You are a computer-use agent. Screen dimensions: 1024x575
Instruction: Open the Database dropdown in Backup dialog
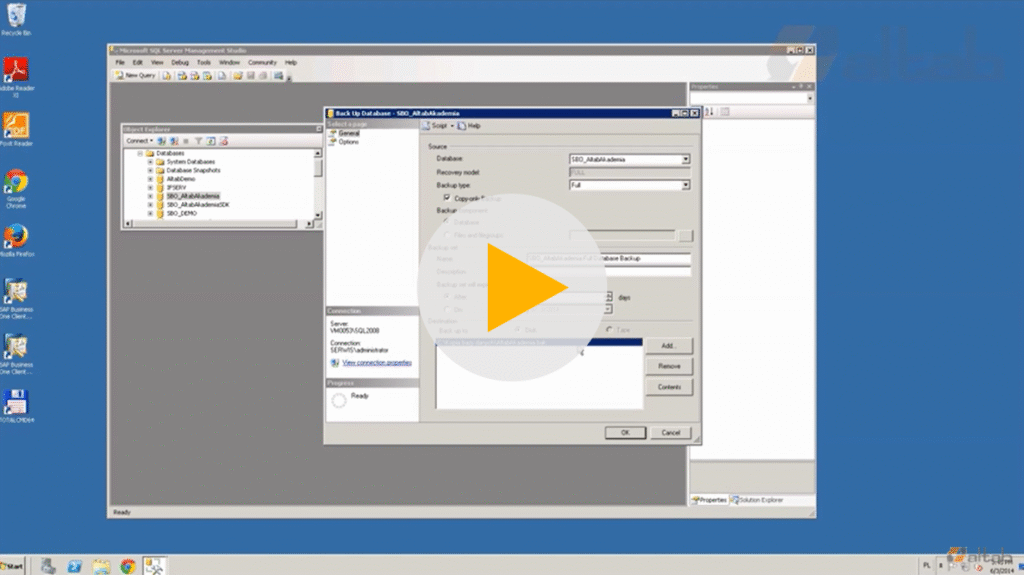pyautogui.click(x=686, y=159)
